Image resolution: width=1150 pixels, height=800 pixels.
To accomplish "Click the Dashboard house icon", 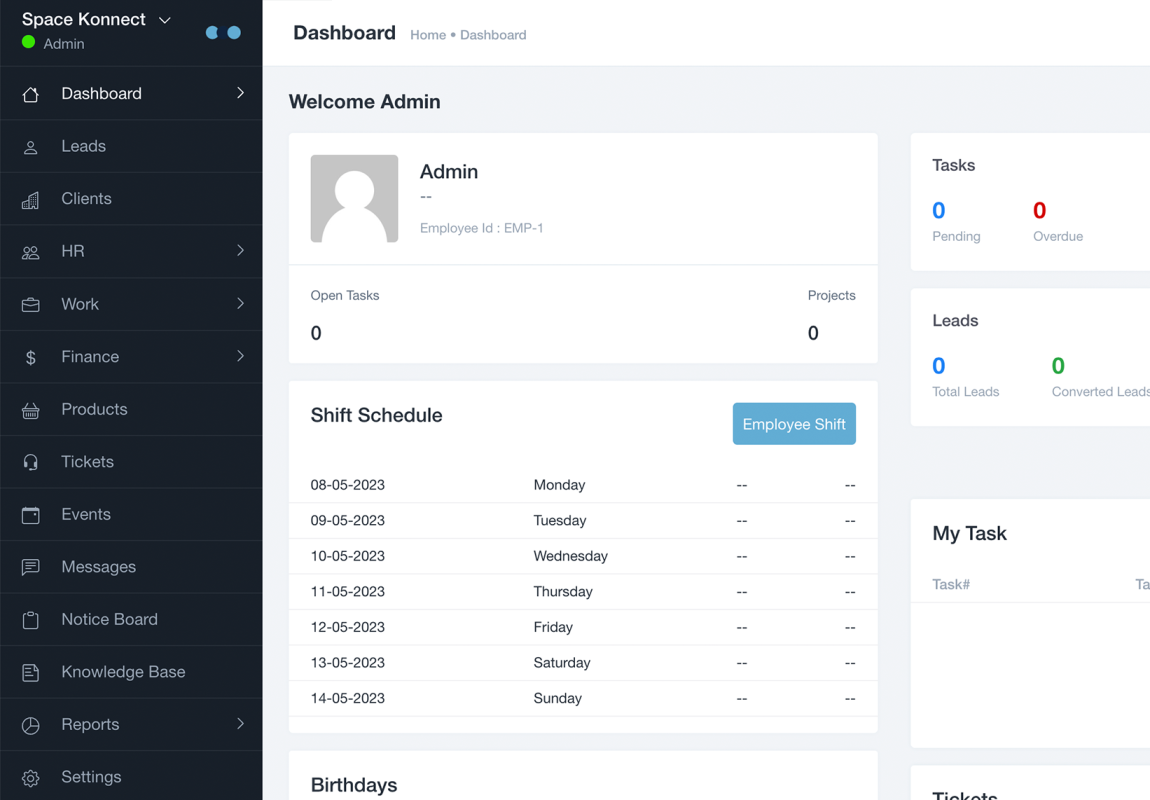I will tap(30, 95).
